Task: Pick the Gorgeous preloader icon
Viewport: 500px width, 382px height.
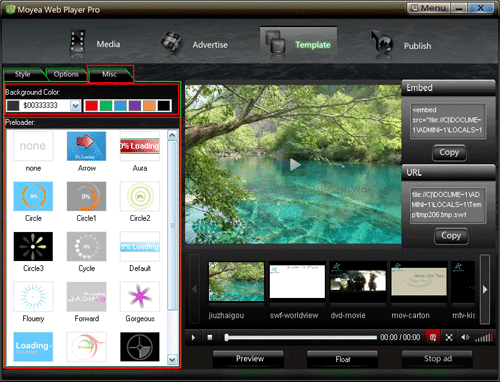Action: [x=140, y=296]
